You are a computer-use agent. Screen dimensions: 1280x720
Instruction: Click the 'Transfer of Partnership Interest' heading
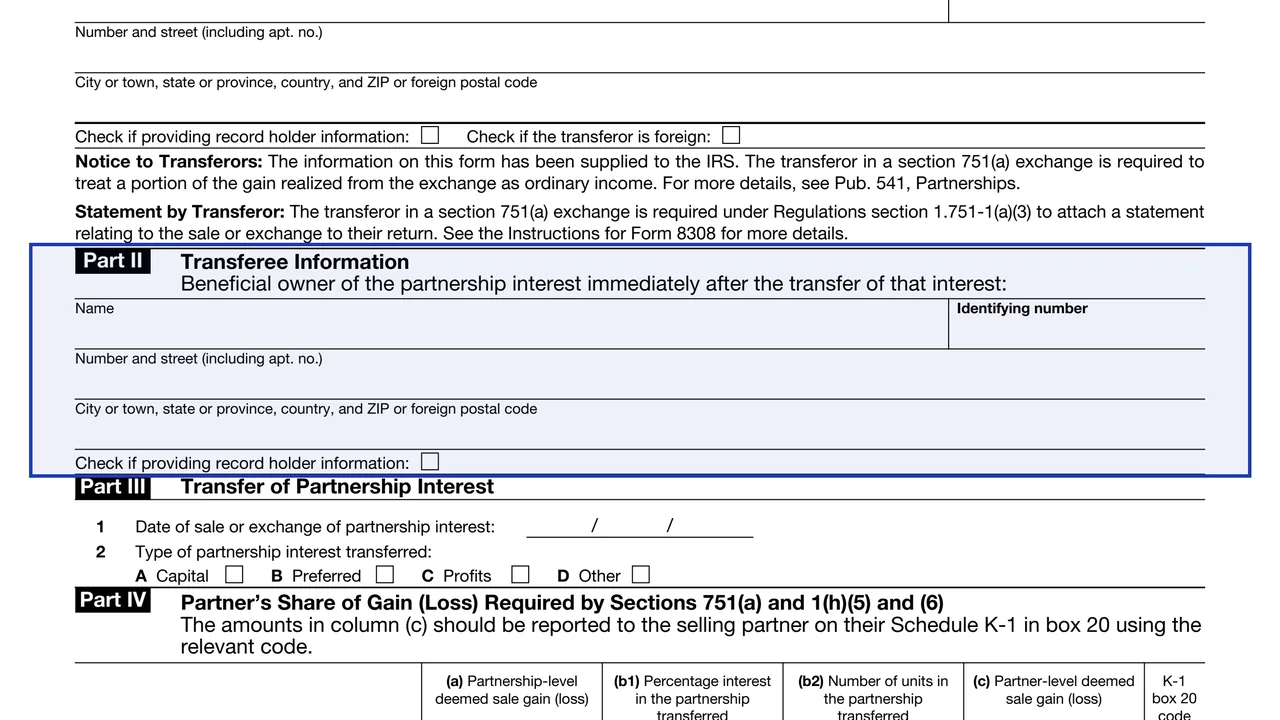pos(337,487)
